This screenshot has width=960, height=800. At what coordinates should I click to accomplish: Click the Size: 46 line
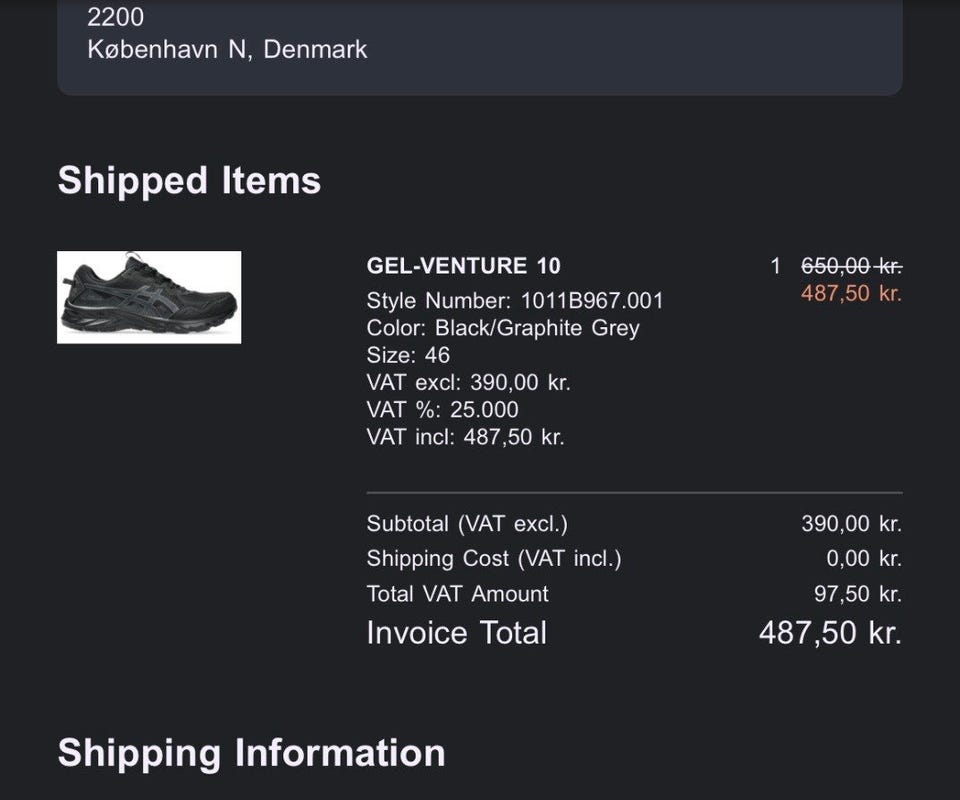408,355
